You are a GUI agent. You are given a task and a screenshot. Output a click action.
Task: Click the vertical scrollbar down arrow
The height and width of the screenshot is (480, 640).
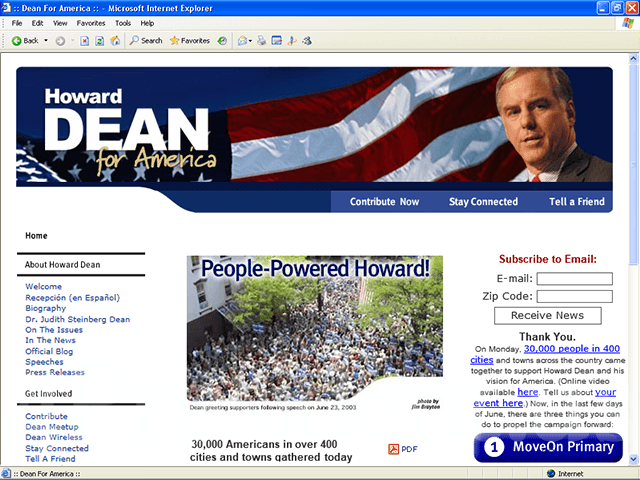pos(633,459)
